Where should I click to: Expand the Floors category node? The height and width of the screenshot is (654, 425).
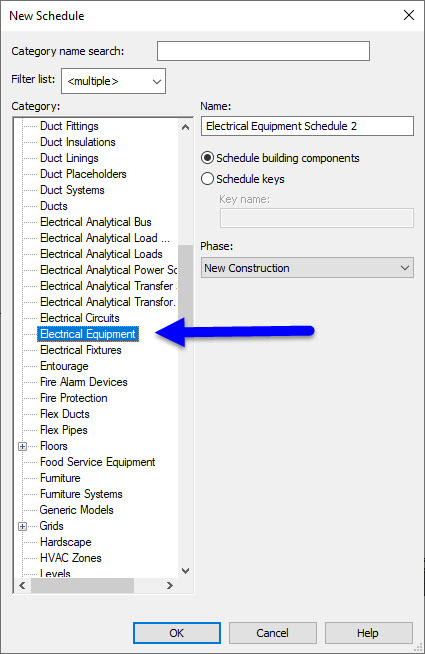coord(23,446)
